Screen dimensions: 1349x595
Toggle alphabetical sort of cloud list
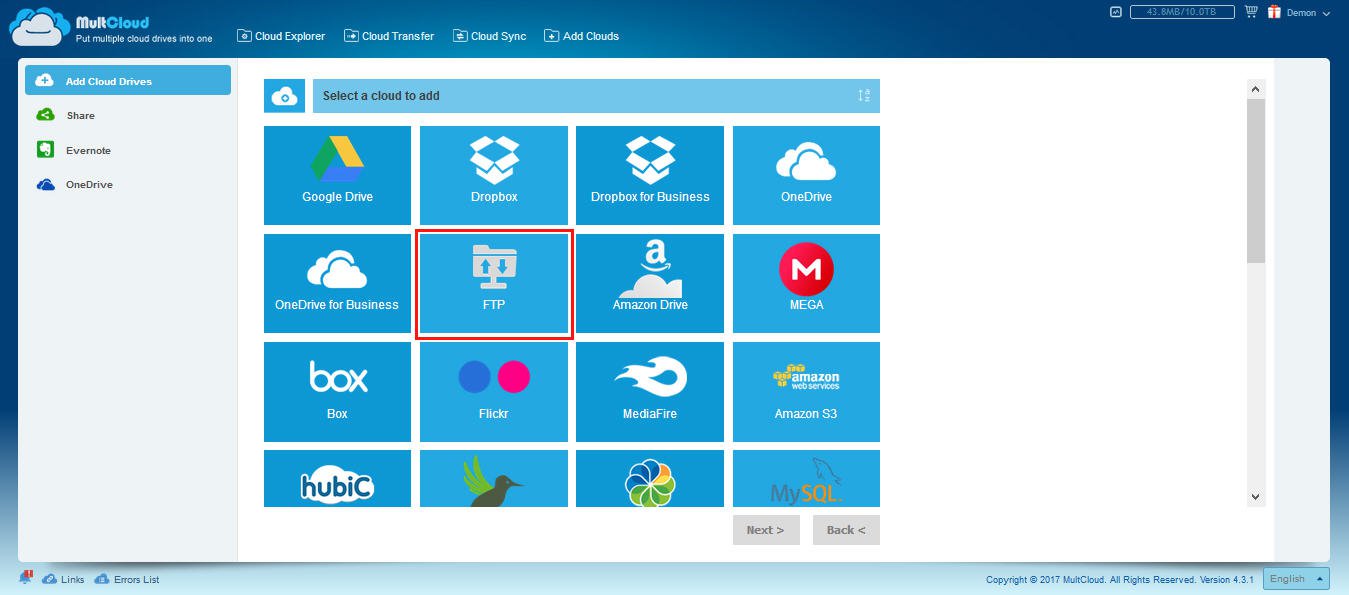coord(863,96)
